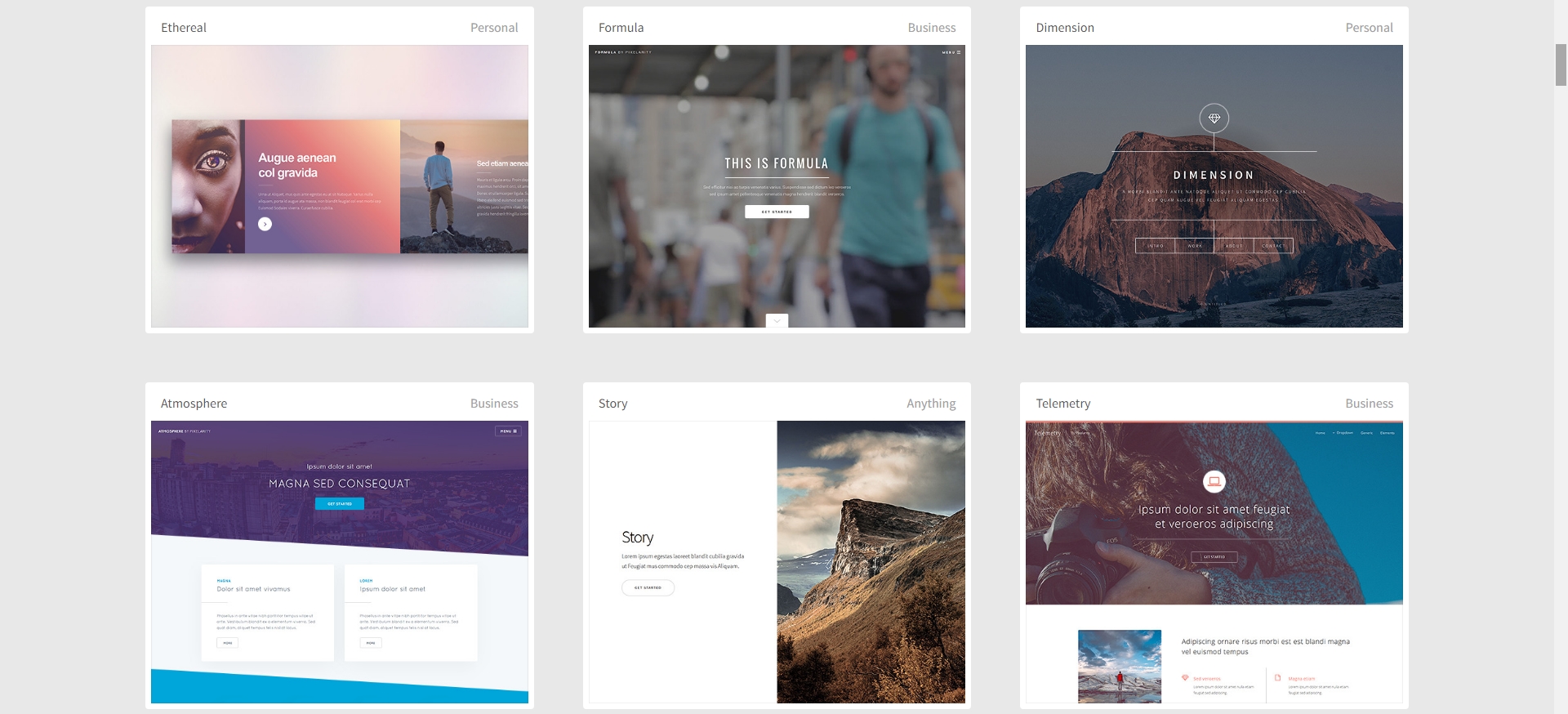Click the Anything category label on Story card
This screenshot has width=1568, height=714.
coord(930,404)
